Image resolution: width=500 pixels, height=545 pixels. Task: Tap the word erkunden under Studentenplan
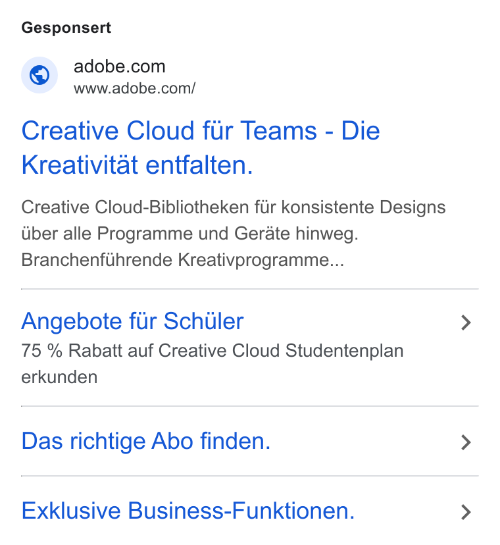[x=59, y=377]
